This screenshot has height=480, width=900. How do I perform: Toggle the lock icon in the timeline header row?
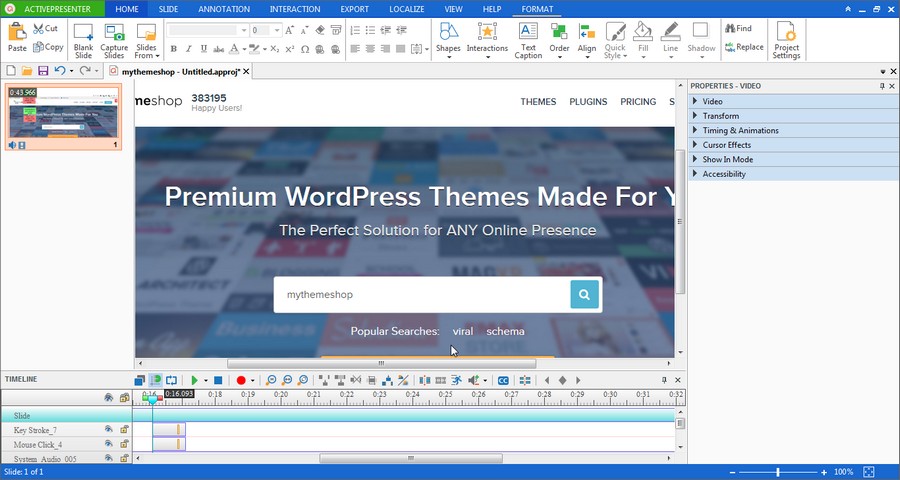point(124,397)
